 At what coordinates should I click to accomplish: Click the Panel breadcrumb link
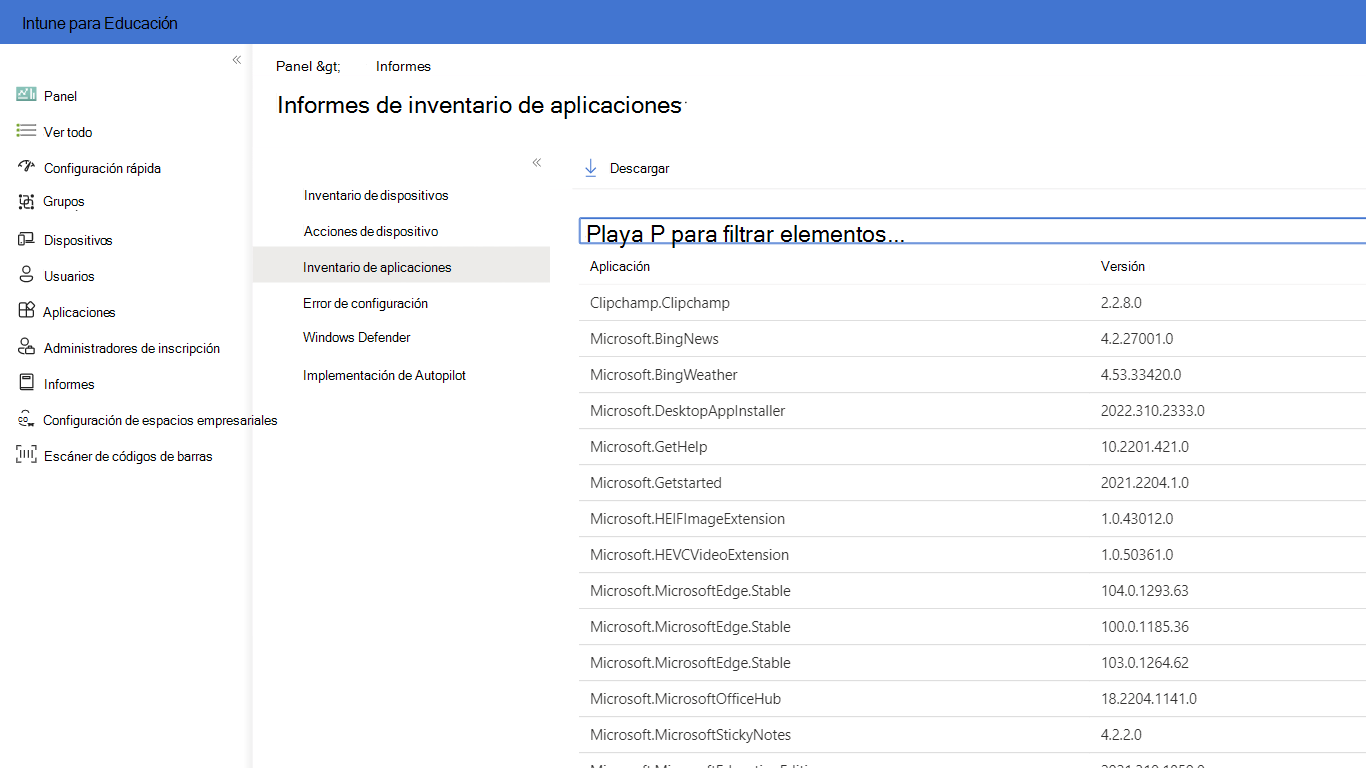[x=296, y=66]
